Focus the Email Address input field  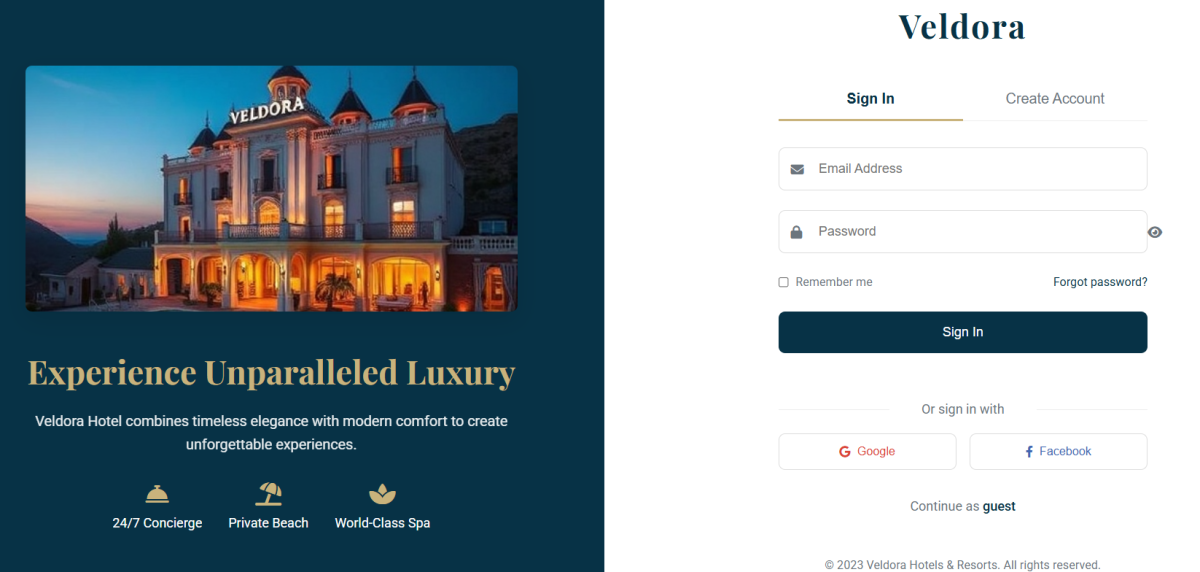tap(963, 169)
